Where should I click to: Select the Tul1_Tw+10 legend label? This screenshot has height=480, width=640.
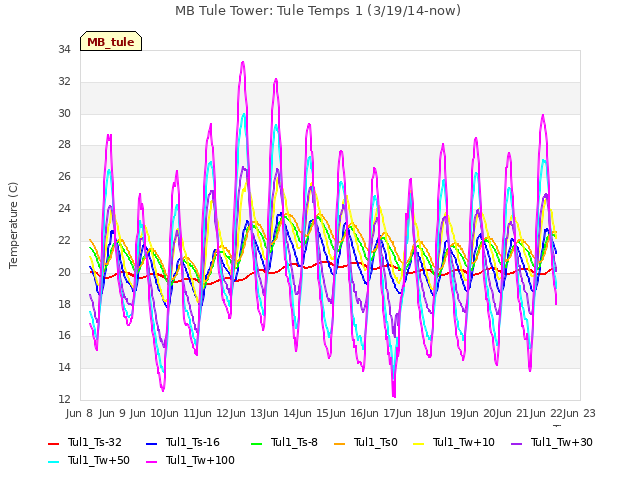pos(464,442)
